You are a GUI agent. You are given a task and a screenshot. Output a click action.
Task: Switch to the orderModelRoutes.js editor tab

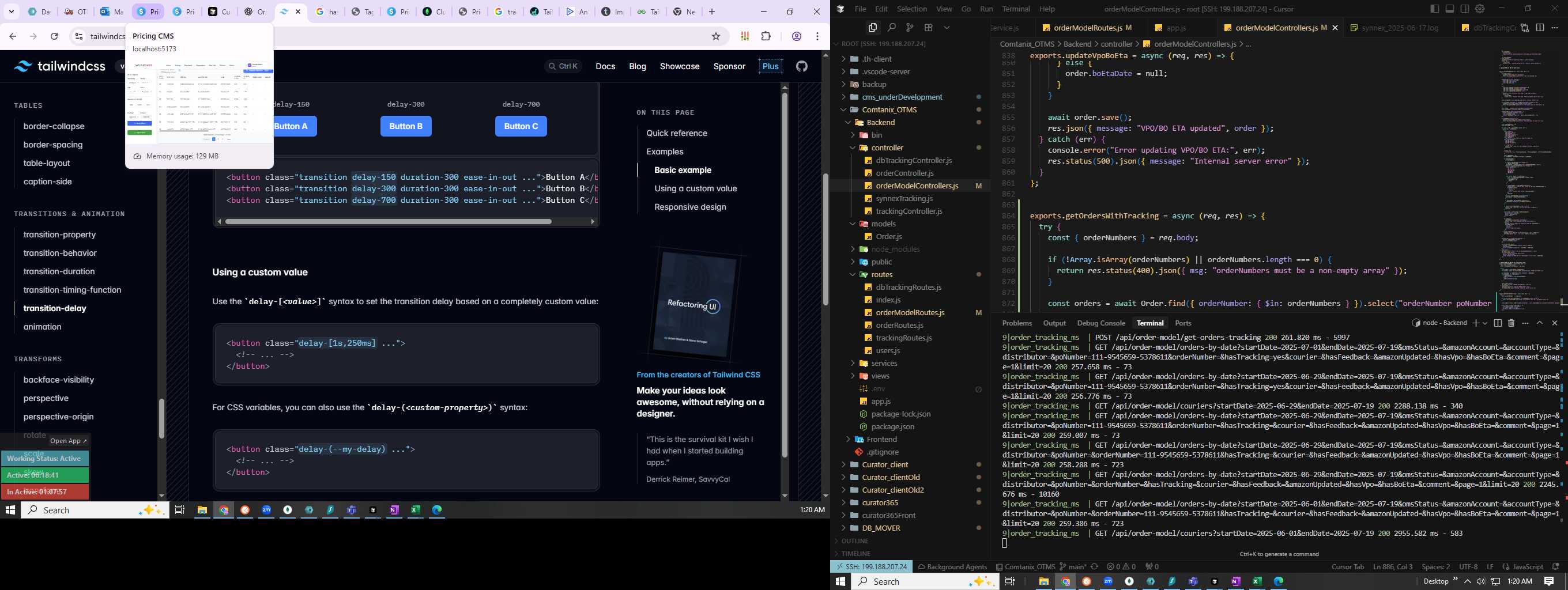(1088, 28)
